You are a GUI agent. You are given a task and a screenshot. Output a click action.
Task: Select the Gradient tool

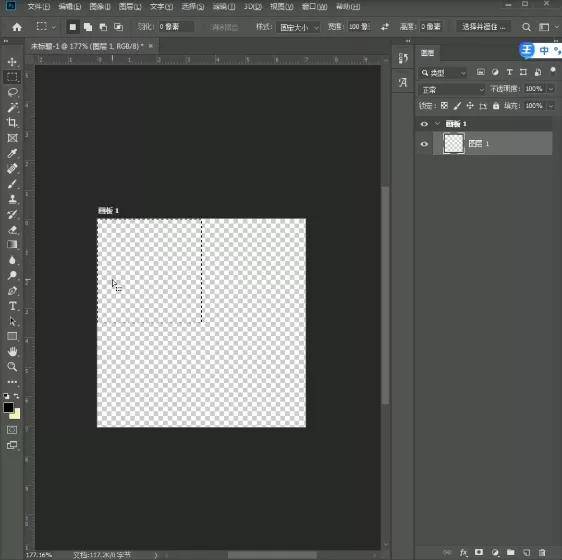click(12, 245)
